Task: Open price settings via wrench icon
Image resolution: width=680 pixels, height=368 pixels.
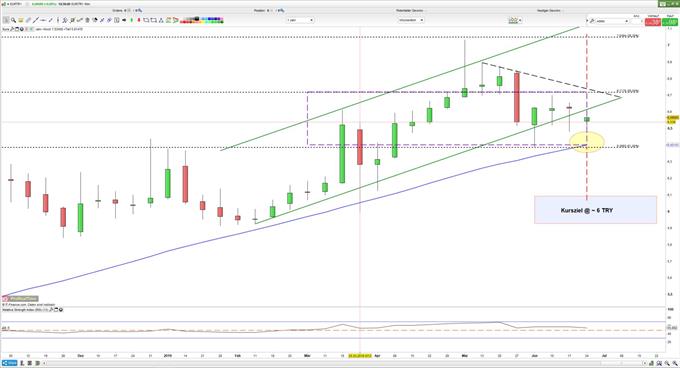Action: click(12, 29)
